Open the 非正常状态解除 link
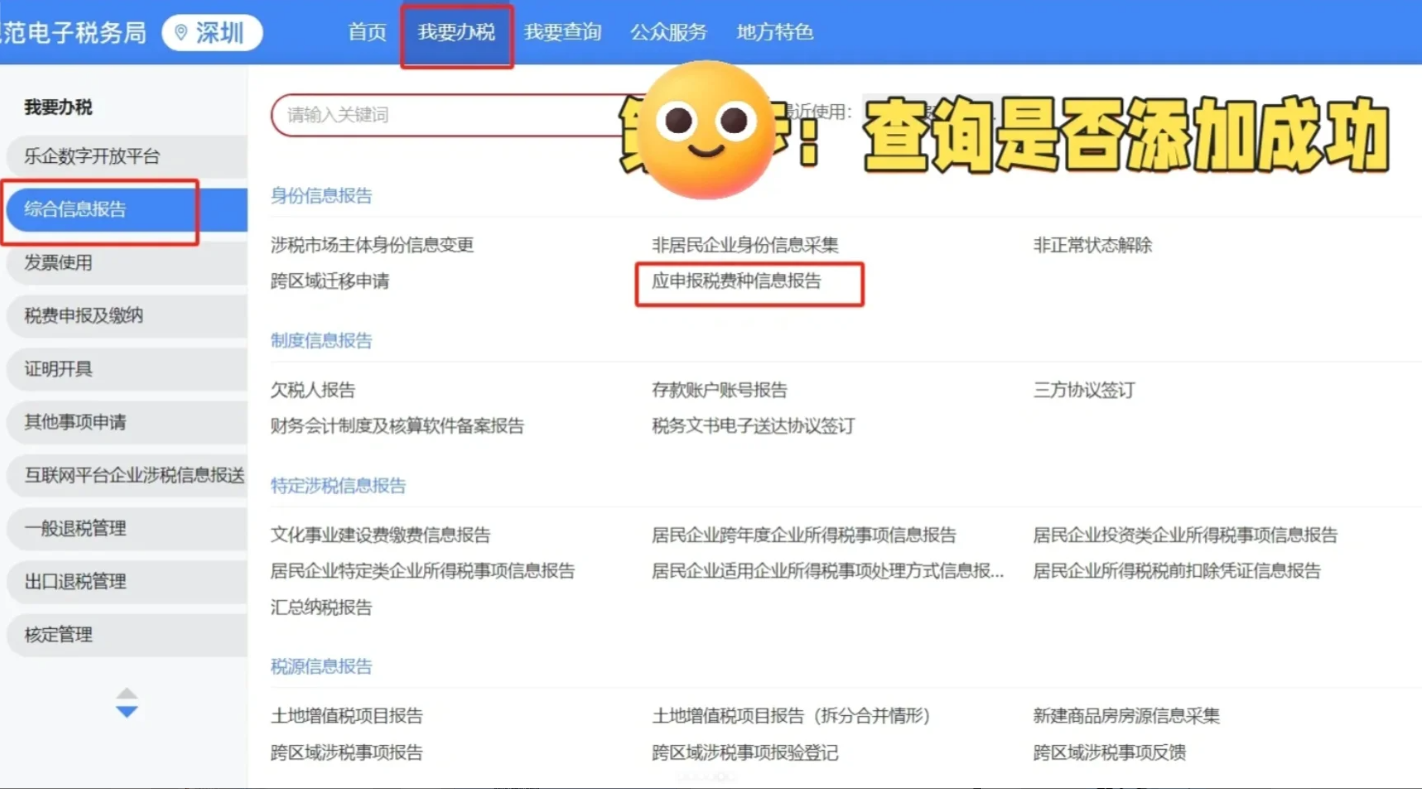 [x=1092, y=245]
